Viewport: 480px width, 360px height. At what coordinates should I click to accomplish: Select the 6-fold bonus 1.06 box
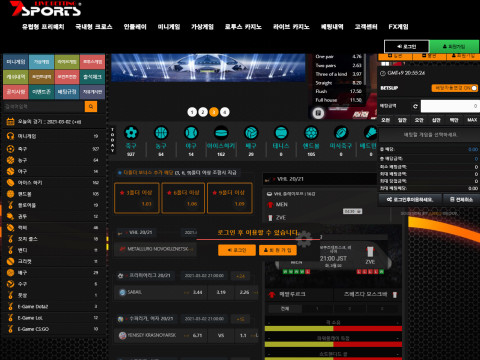pyautogui.click(x=183, y=198)
